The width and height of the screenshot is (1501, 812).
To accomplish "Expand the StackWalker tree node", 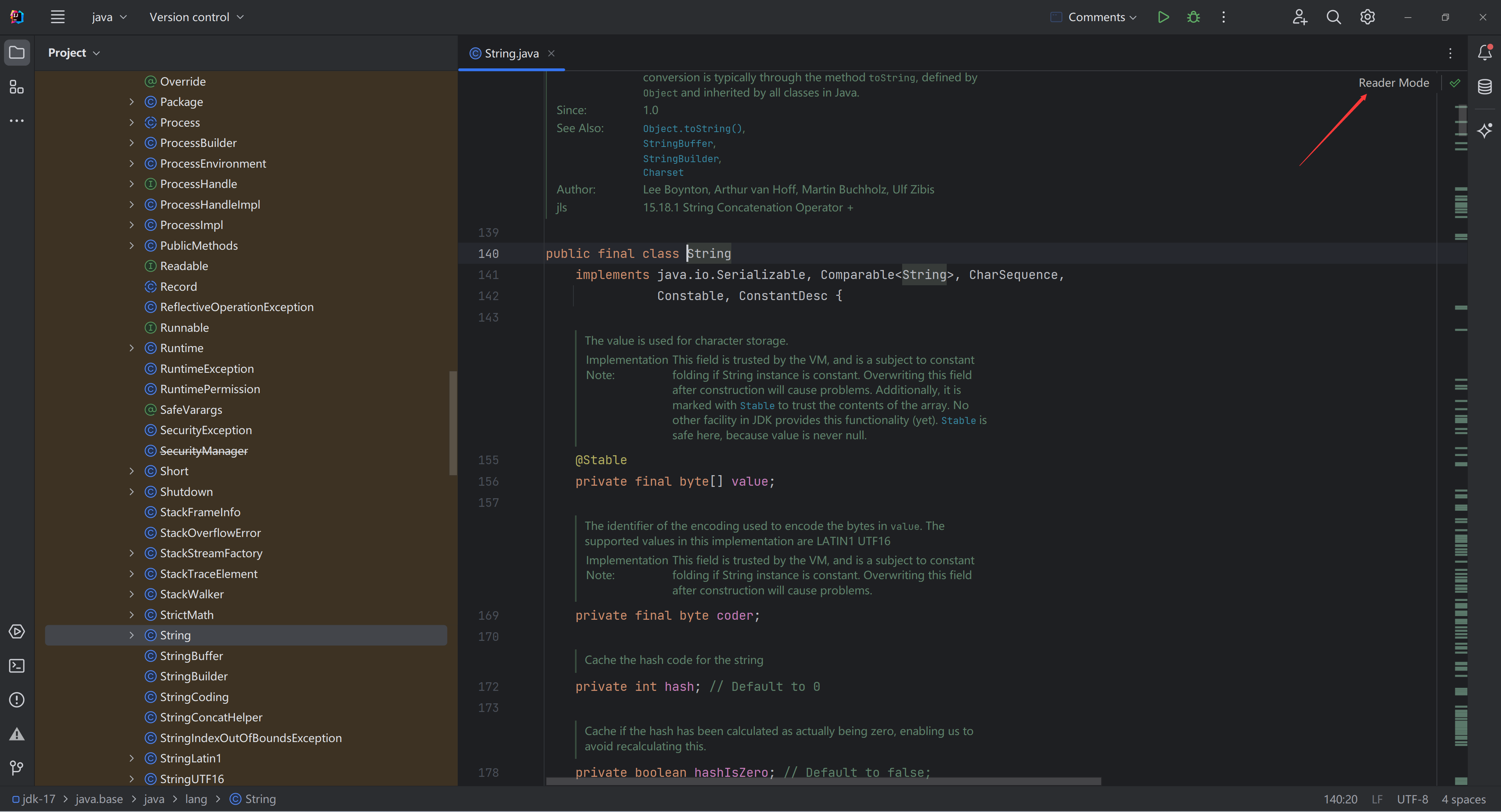I will click(132, 594).
